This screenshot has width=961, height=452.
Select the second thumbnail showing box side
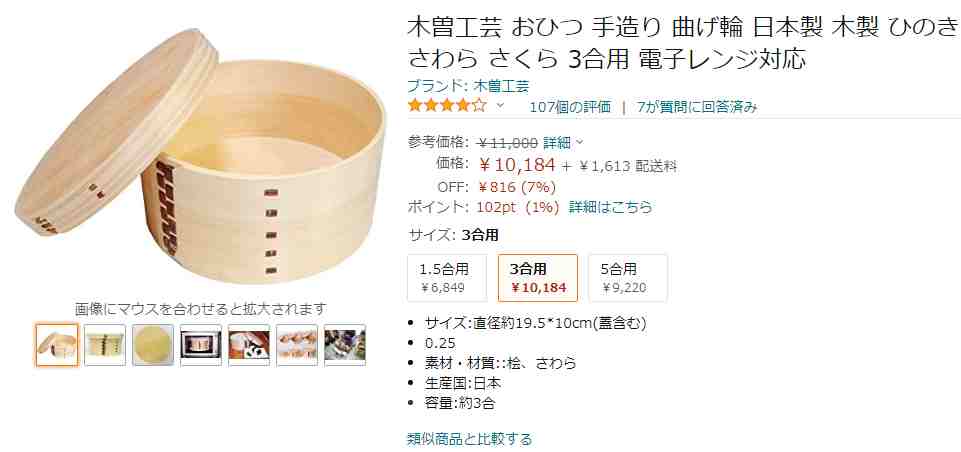[105, 345]
